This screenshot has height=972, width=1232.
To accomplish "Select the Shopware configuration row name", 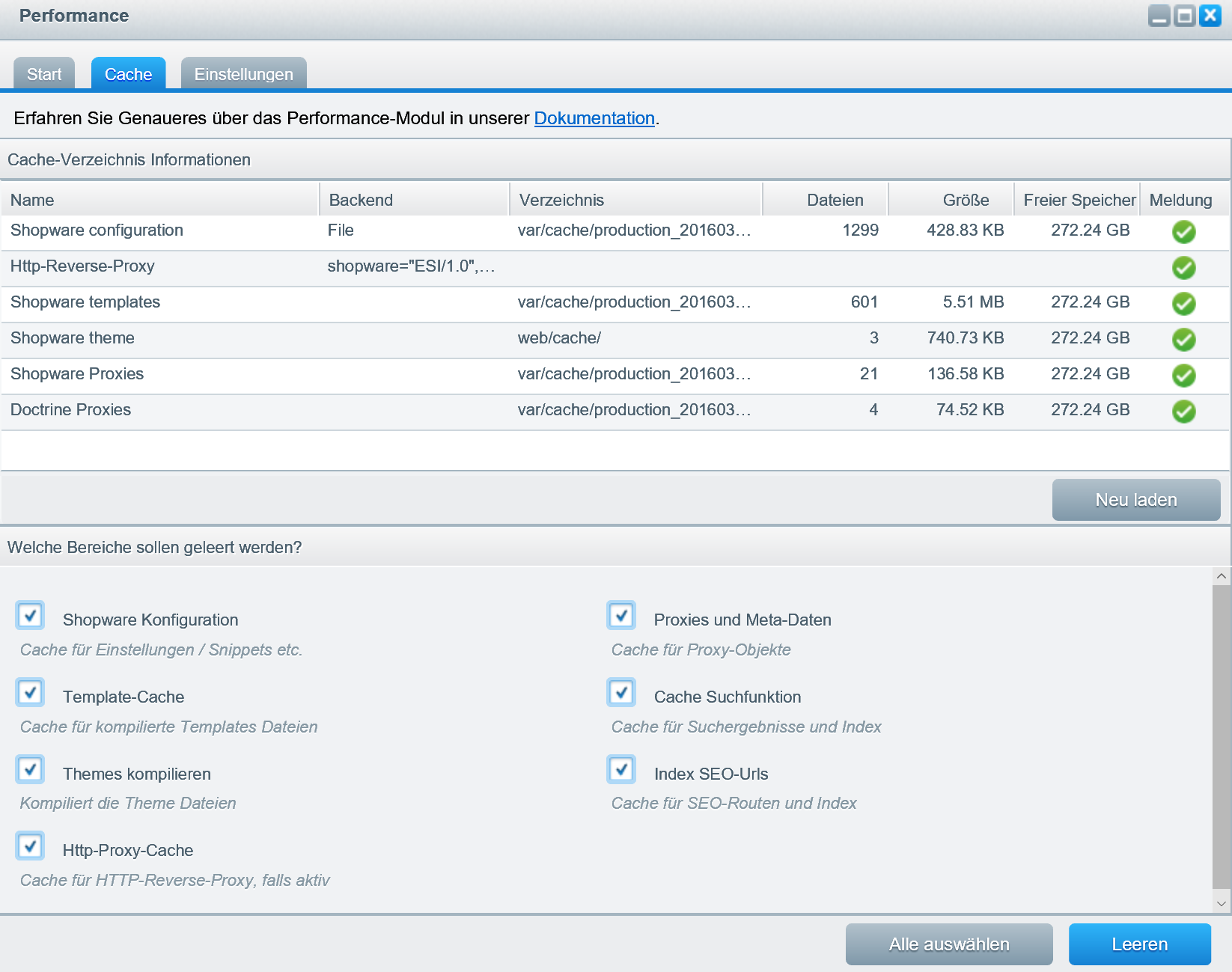I will (97, 230).
